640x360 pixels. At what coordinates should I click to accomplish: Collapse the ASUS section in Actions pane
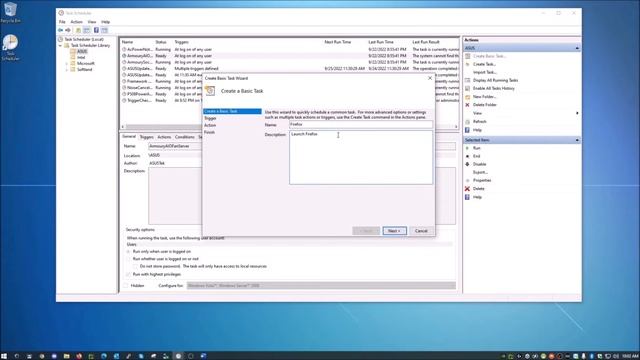click(x=577, y=48)
